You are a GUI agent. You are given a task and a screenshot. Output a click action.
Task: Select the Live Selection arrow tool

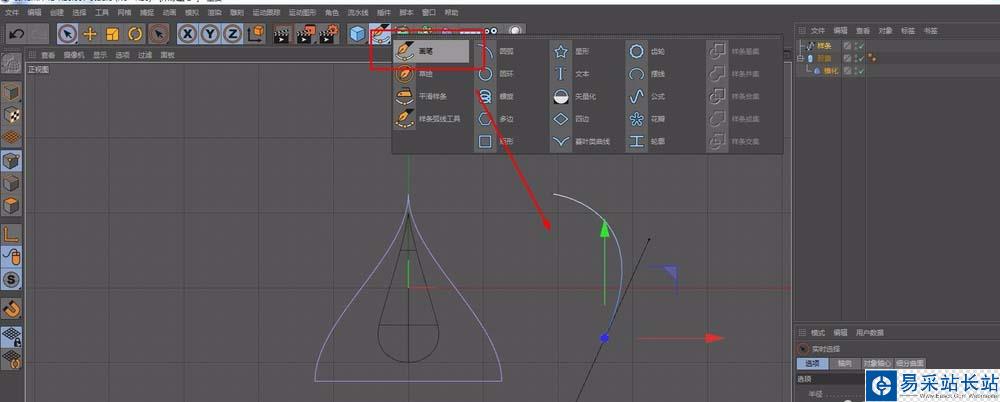[x=67, y=34]
